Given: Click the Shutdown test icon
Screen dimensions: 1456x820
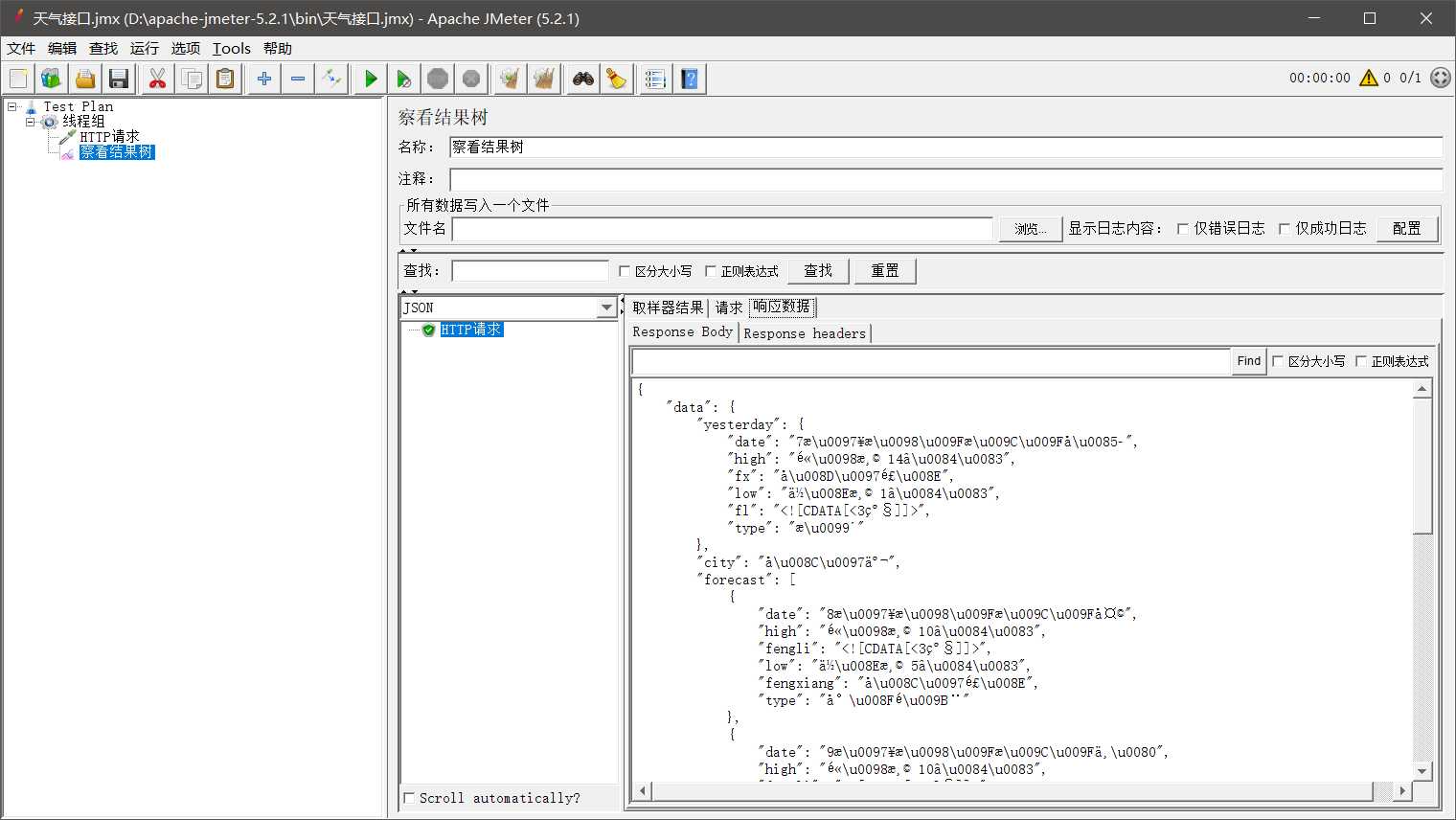Looking at the screenshot, I should [x=471, y=79].
